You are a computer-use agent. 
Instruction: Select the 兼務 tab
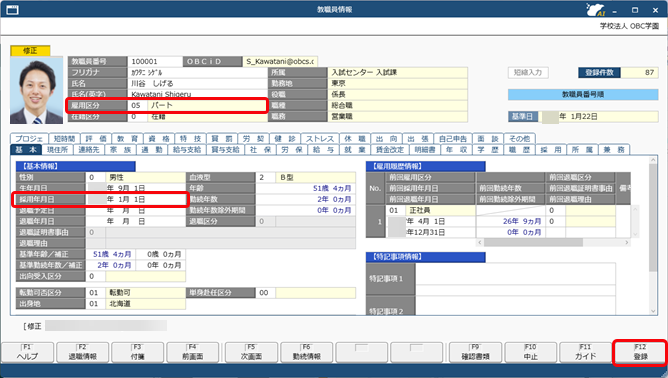pyautogui.click(x=614, y=150)
